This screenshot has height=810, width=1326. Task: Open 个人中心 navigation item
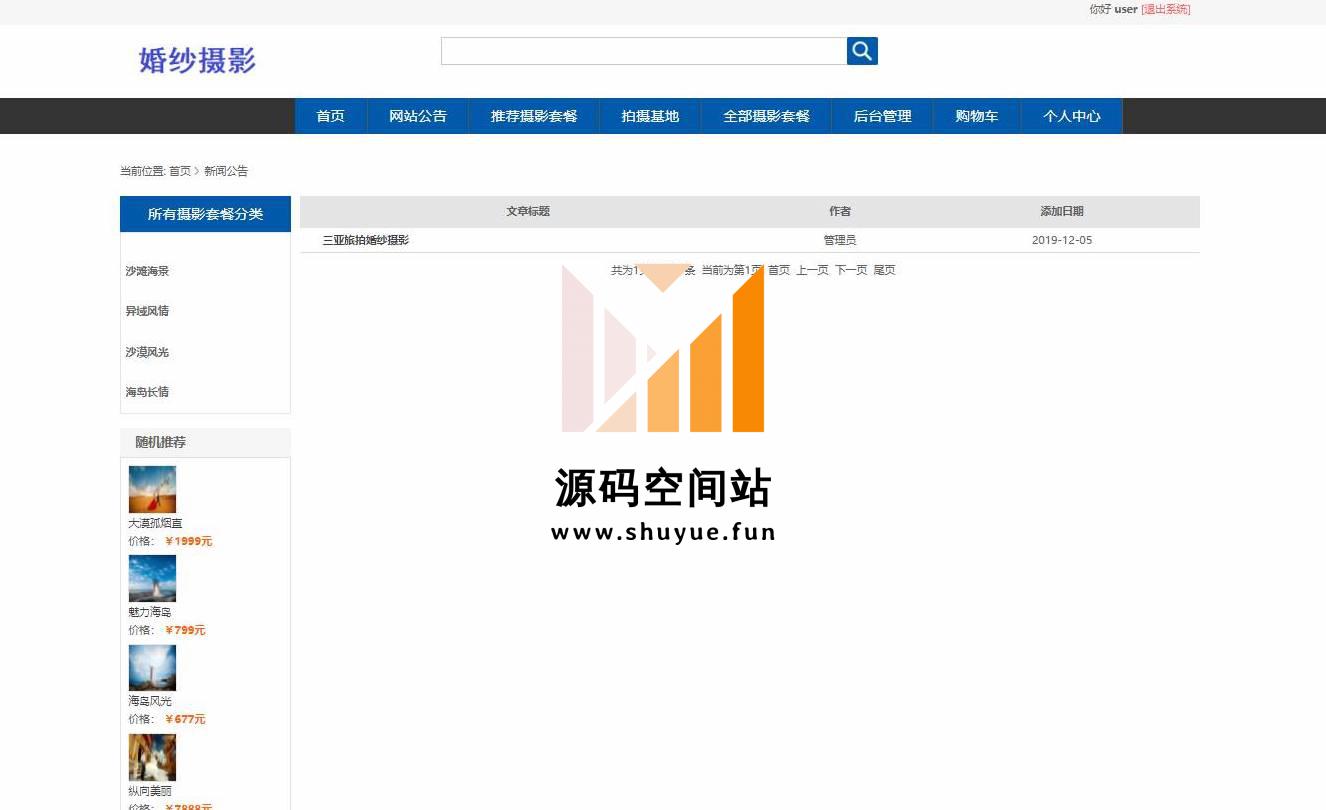point(1072,116)
